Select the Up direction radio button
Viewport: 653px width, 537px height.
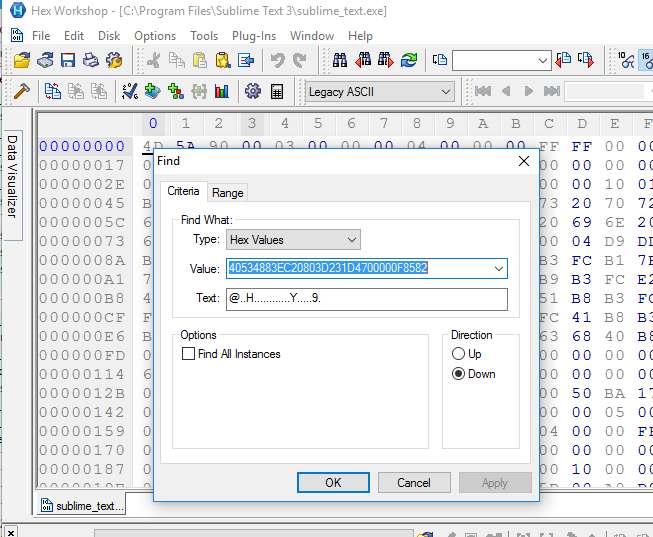[458, 354]
